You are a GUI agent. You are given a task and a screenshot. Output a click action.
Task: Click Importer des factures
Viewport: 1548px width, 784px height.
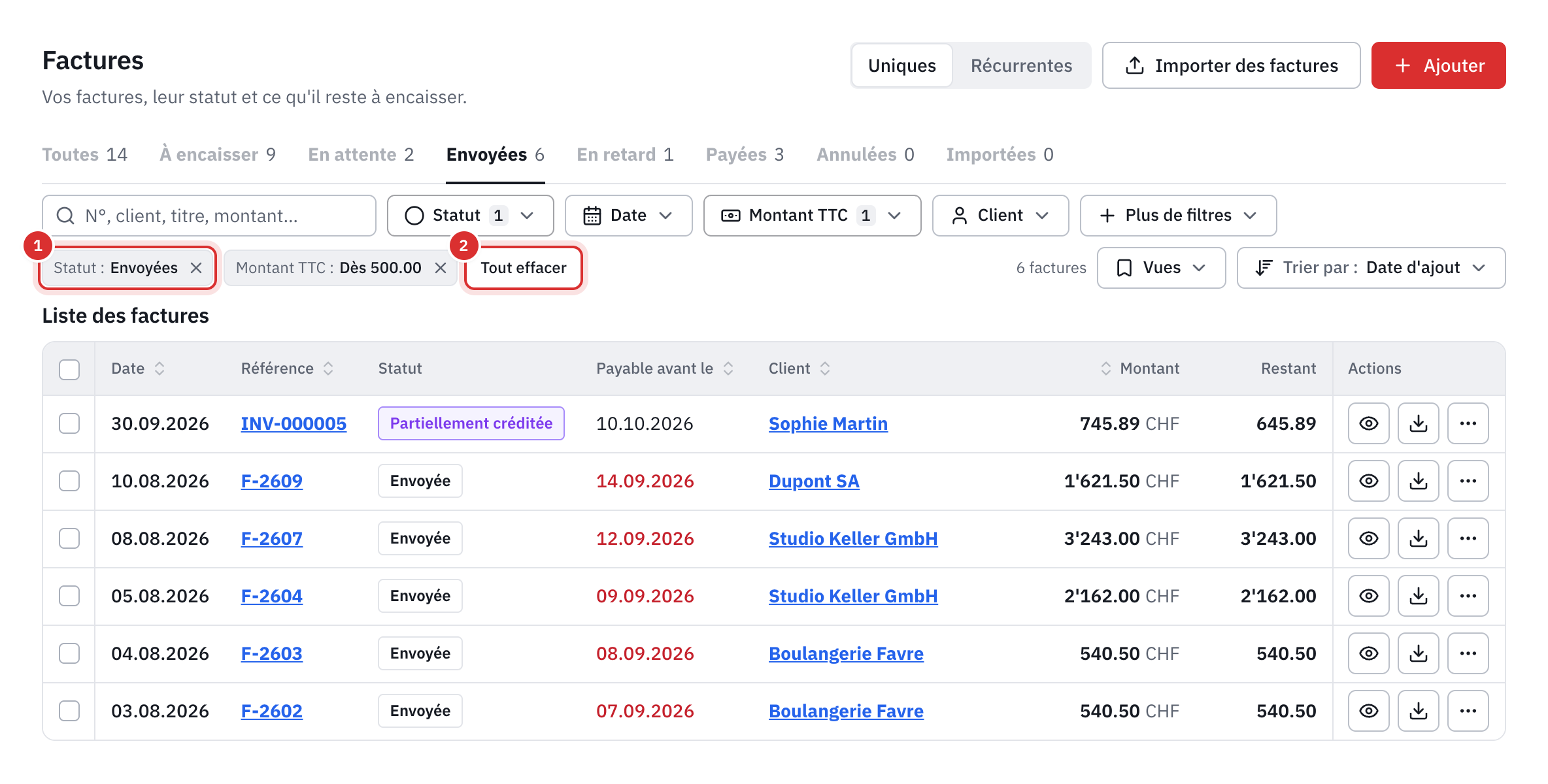click(1231, 65)
